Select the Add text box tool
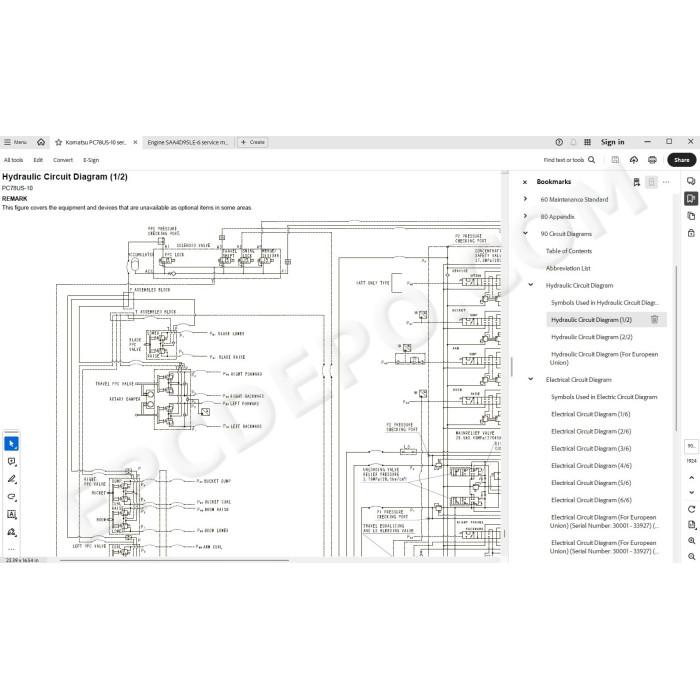Screen dimensions: 700x700 [x=12, y=514]
